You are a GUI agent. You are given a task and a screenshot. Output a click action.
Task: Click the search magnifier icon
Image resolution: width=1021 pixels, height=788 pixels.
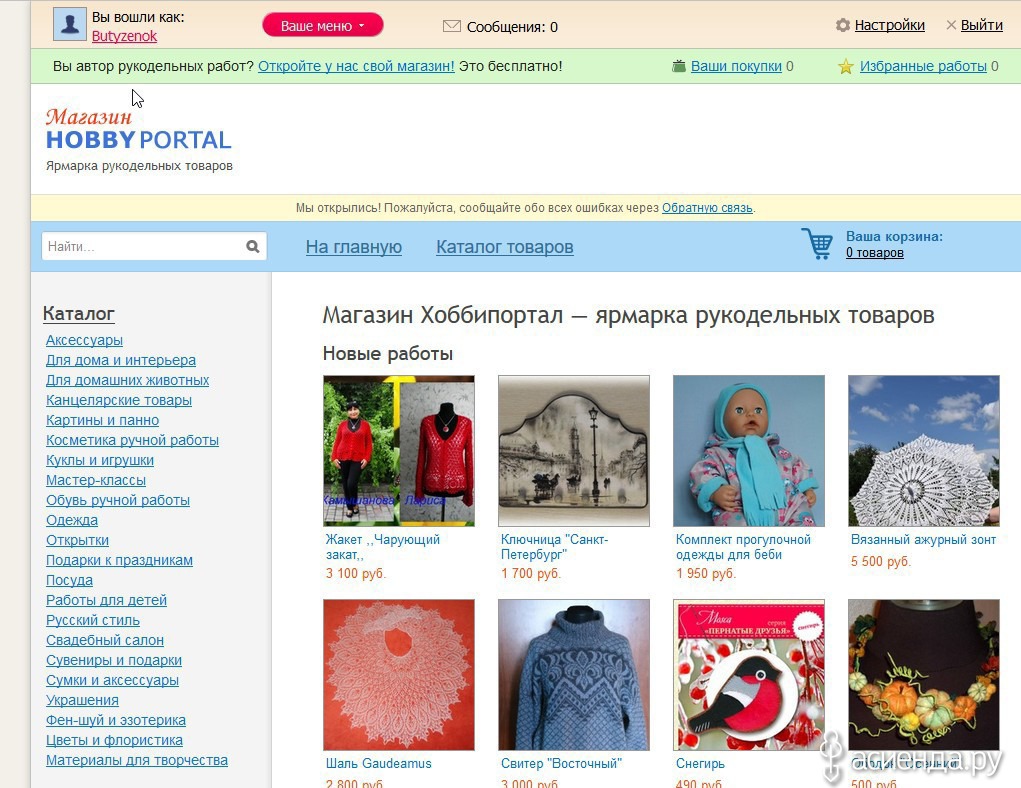coord(253,246)
